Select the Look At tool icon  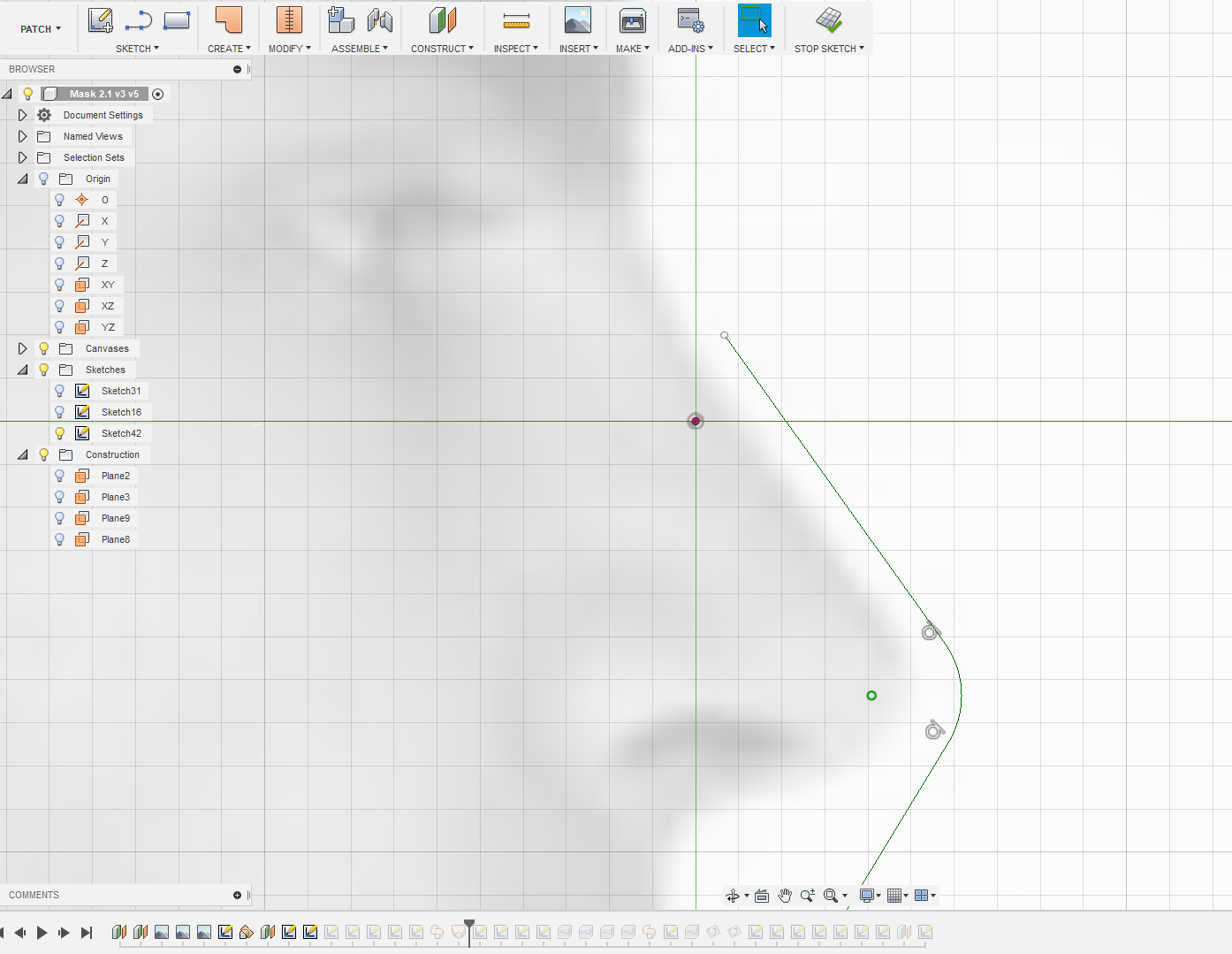(761, 896)
